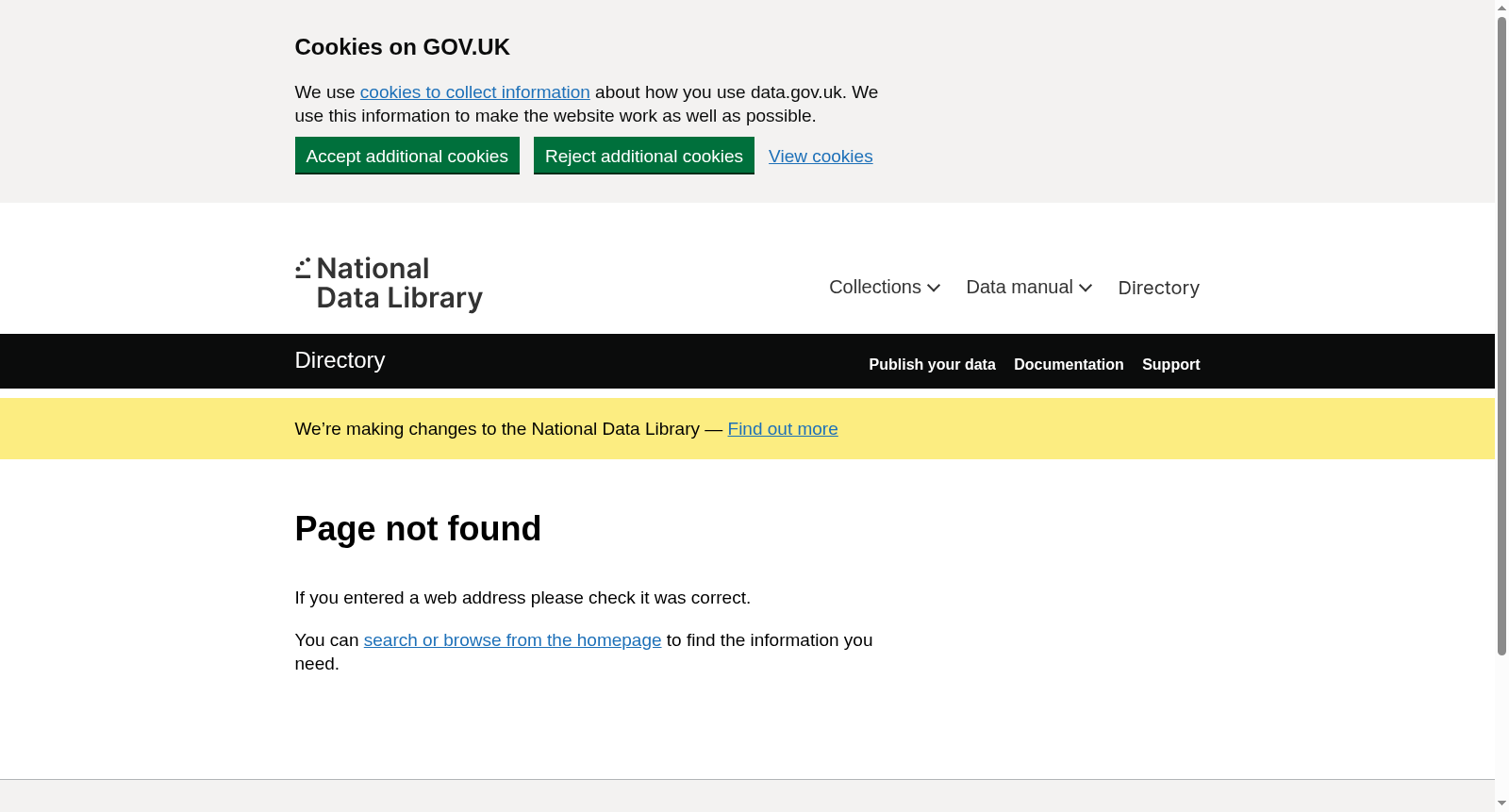Click the page vertical scrollbar thumb
Image resolution: width=1509 pixels, height=812 pixels.
[1501, 335]
